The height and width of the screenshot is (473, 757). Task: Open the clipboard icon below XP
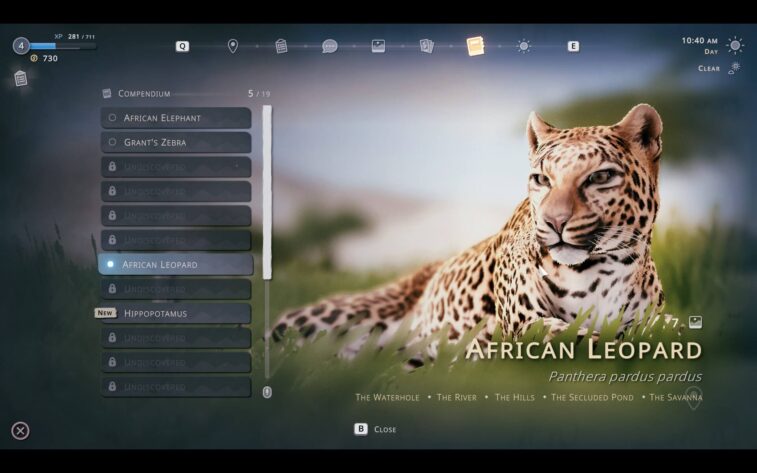20,78
